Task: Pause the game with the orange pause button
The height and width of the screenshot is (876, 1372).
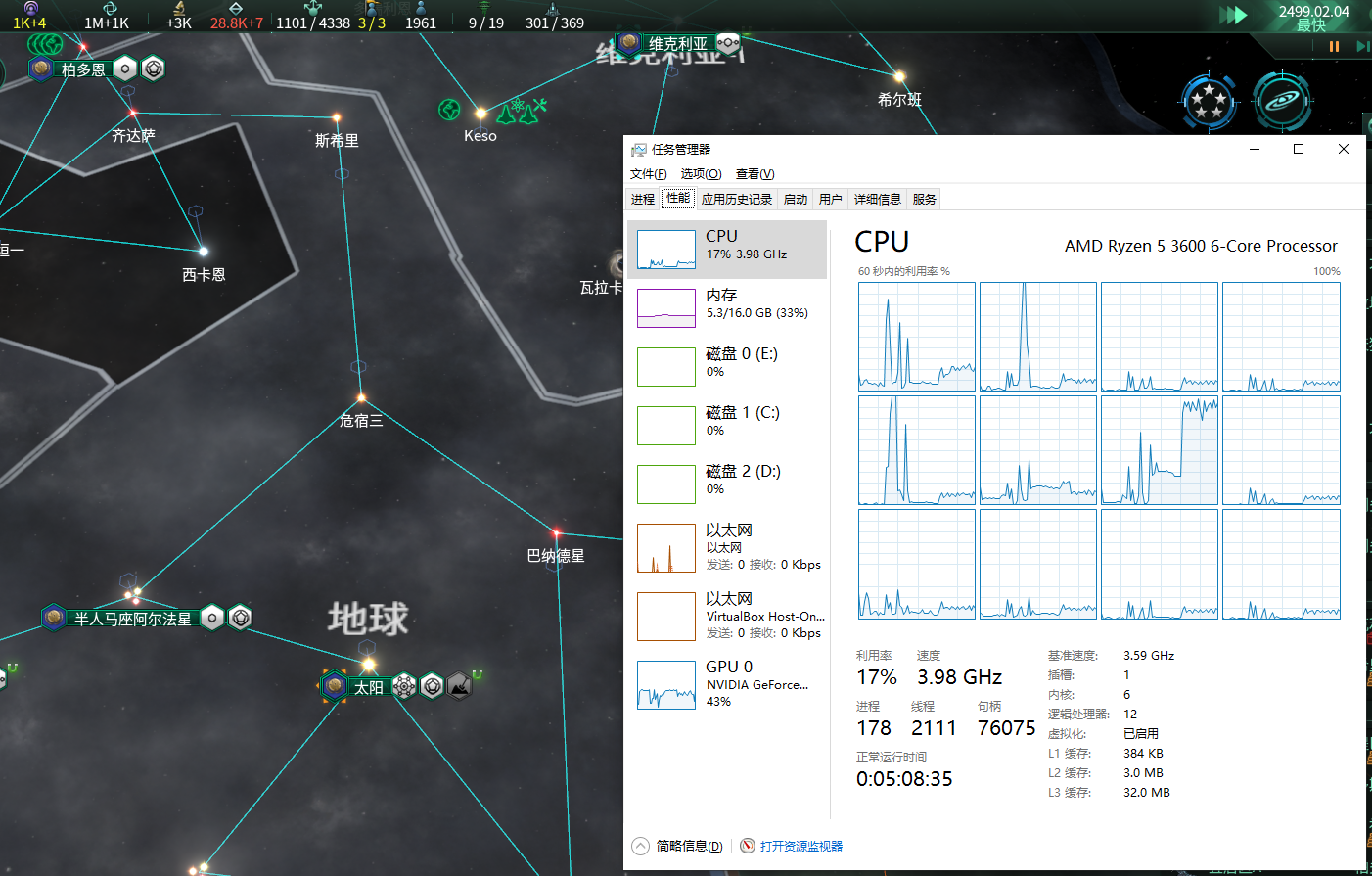Action: pyautogui.click(x=1334, y=46)
